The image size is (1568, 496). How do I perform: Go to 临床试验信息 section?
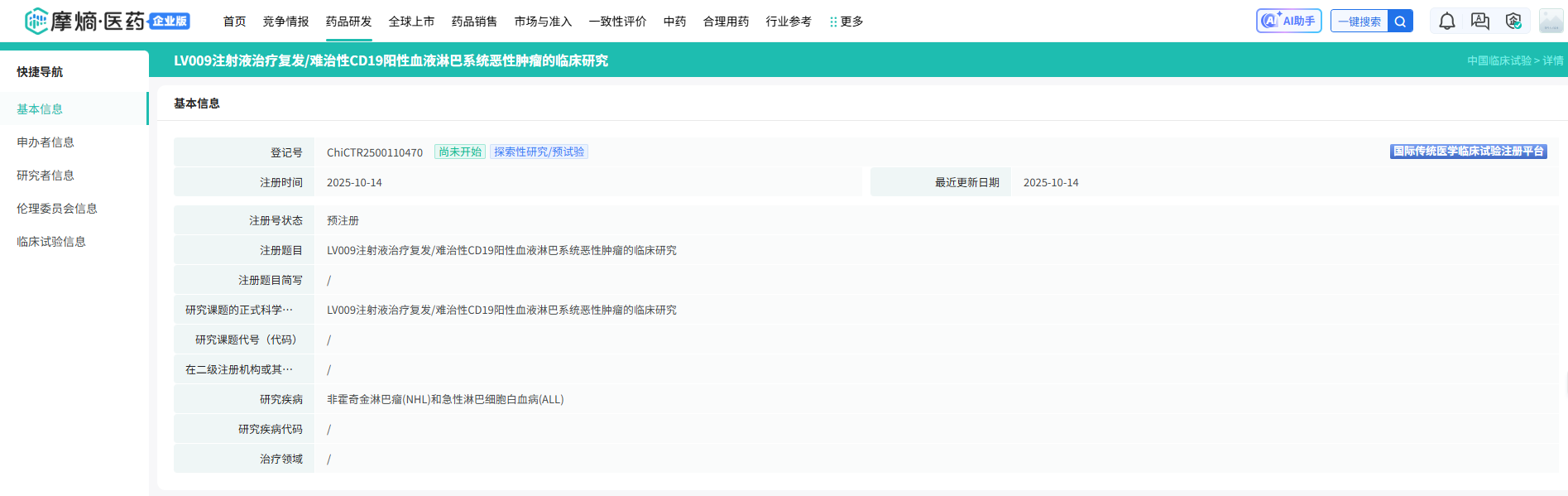51,242
